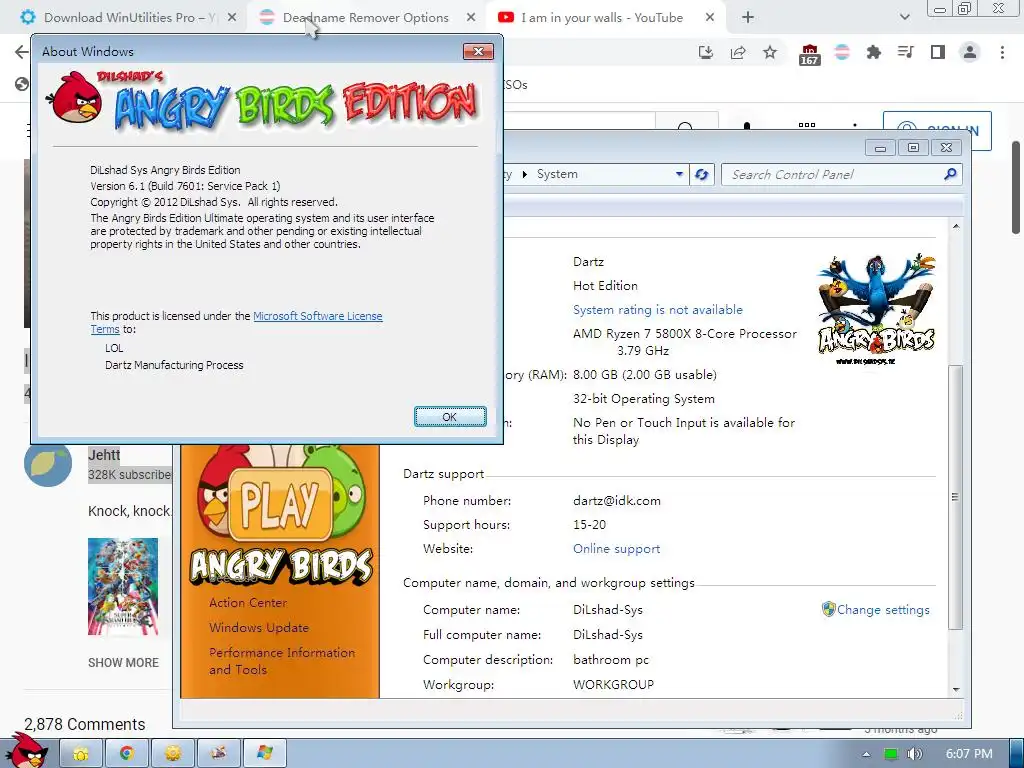Open a new browser tab
Screen dimensions: 1024x768
coord(748,18)
